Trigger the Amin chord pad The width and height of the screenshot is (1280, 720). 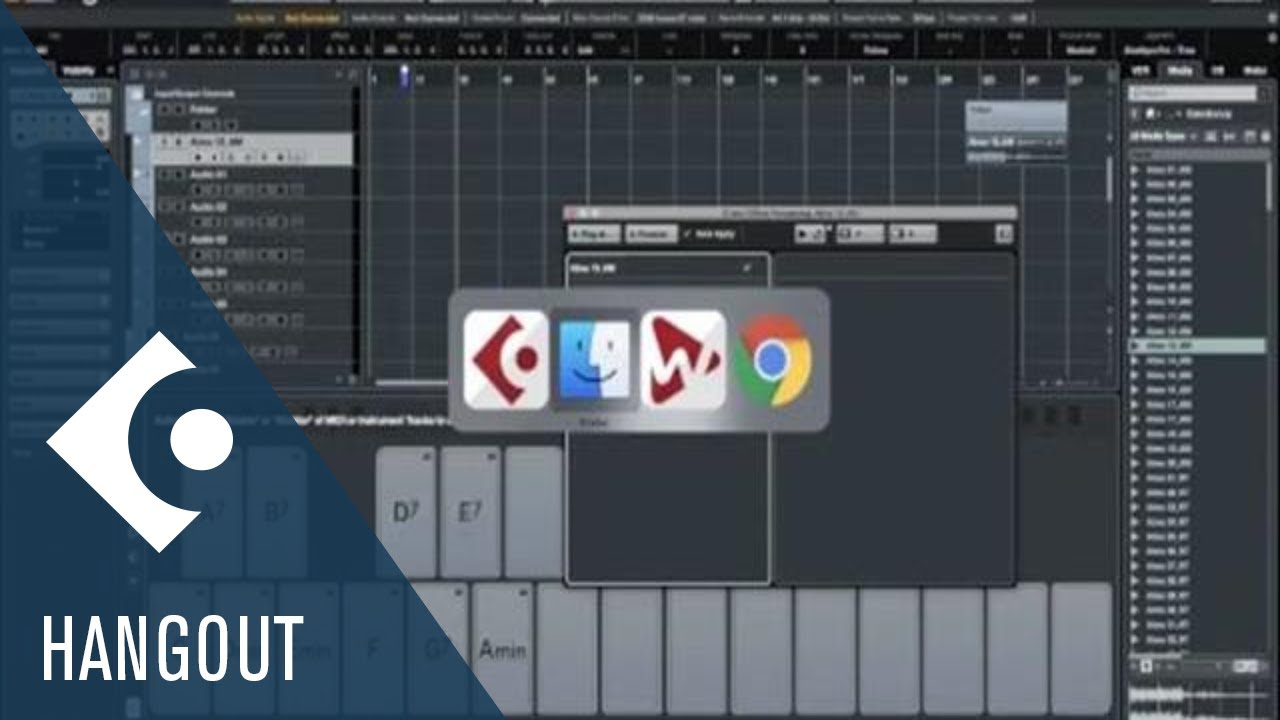pos(502,648)
